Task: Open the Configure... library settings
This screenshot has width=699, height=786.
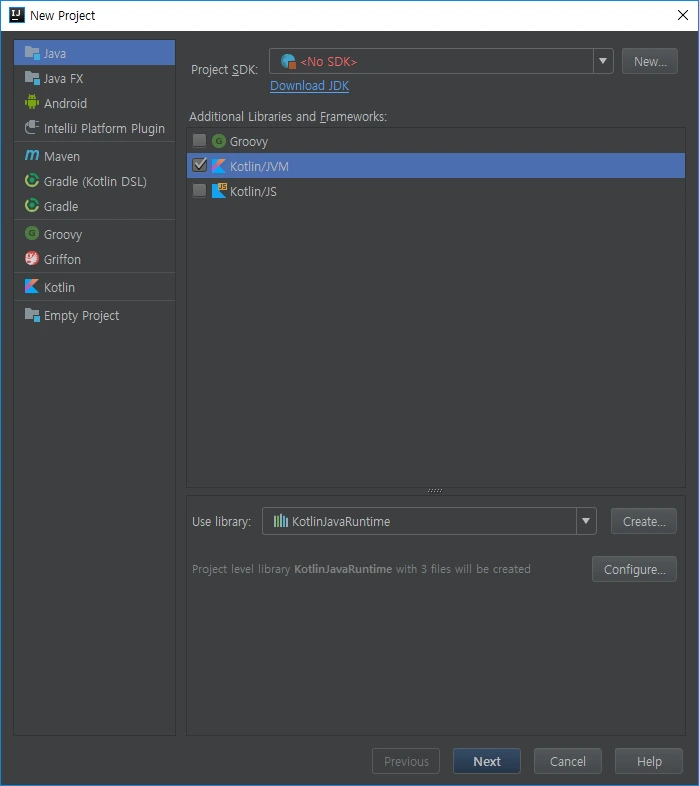Action: (634, 569)
